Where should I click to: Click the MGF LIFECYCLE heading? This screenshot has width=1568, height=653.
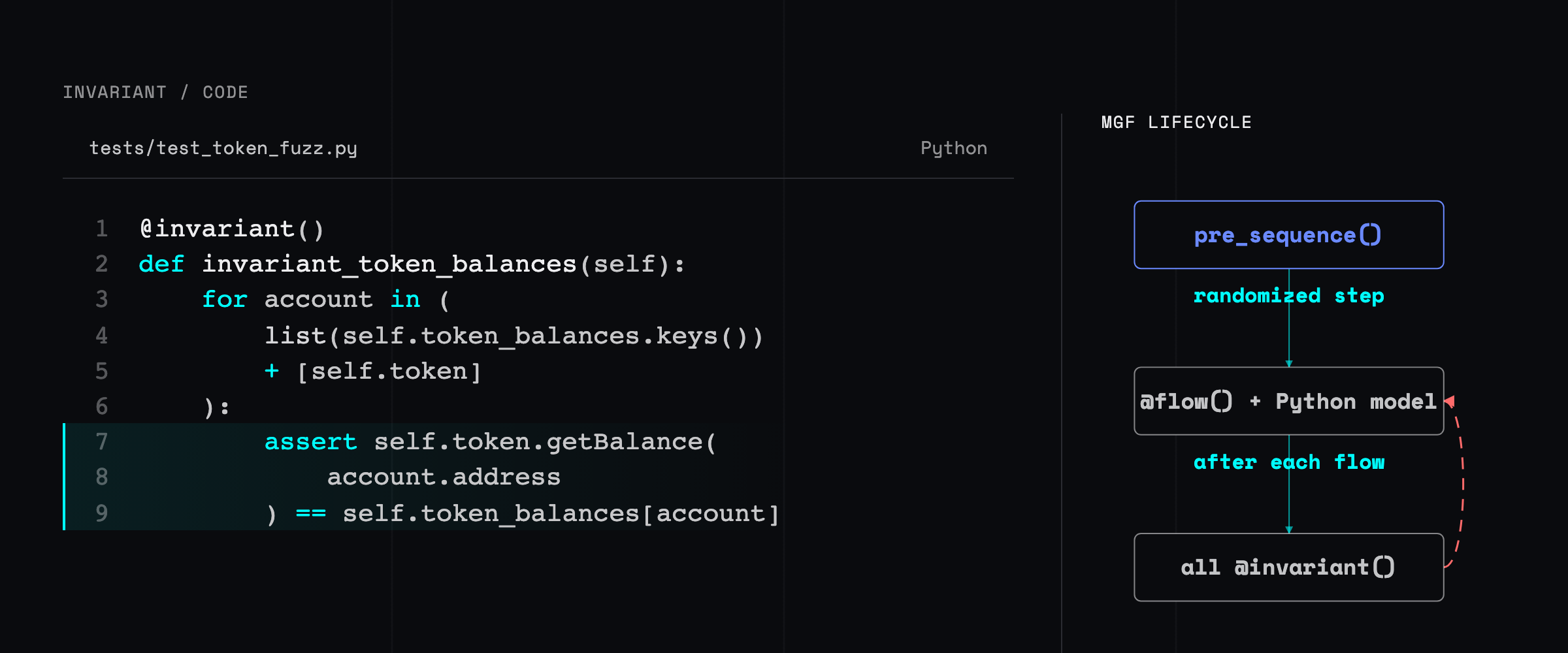(x=1176, y=122)
